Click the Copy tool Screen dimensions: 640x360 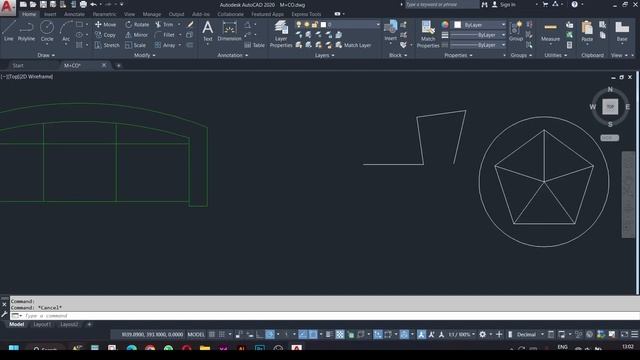(105, 35)
